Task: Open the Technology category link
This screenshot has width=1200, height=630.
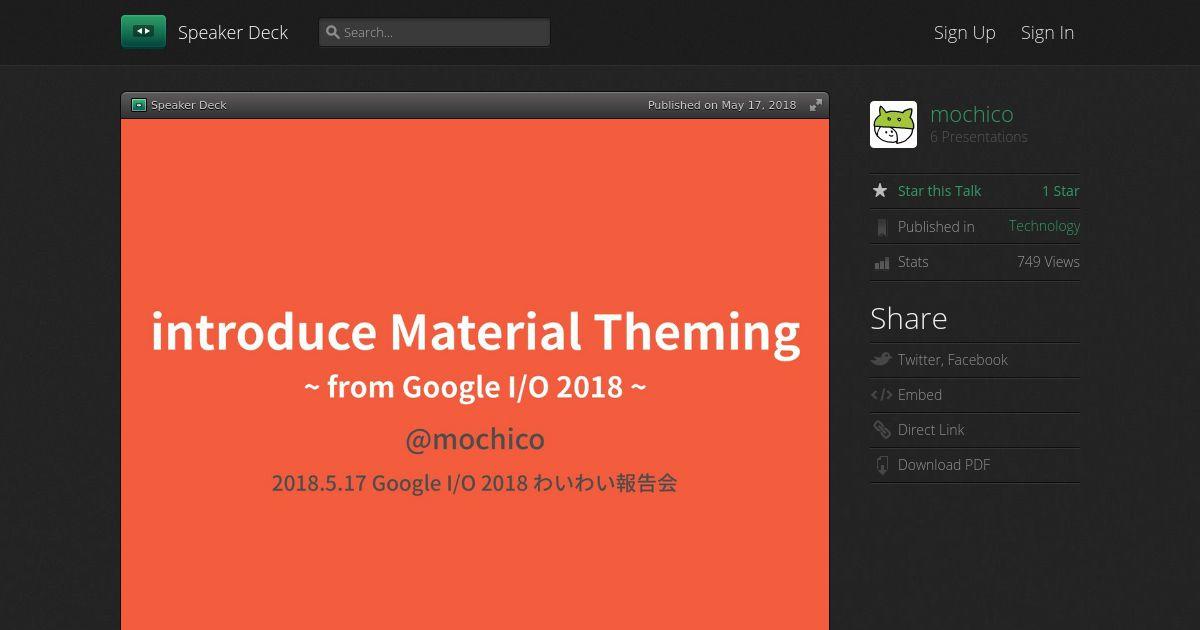Action: (x=1044, y=226)
